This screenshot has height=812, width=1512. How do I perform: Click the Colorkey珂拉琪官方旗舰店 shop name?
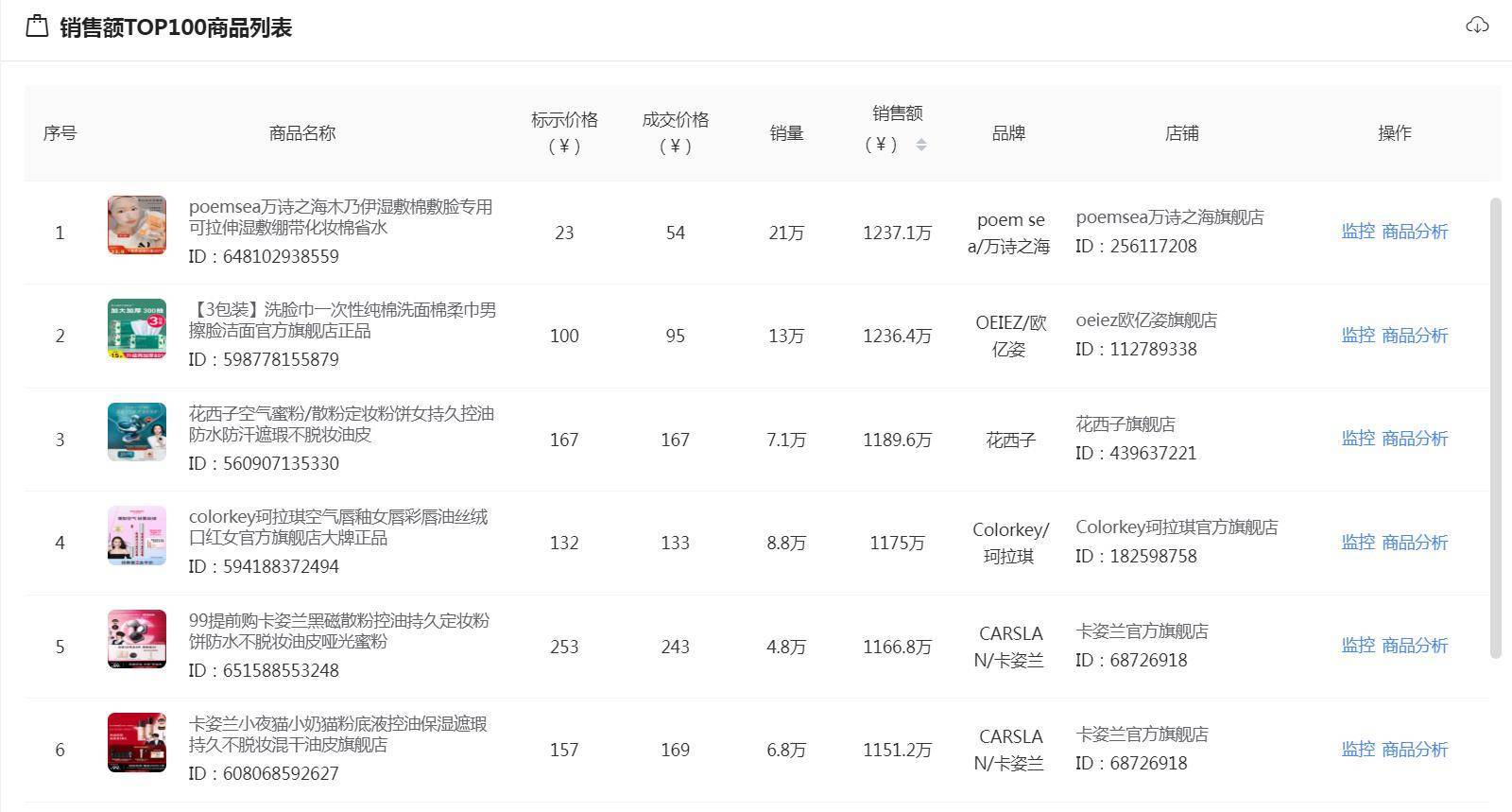coord(1177,527)
